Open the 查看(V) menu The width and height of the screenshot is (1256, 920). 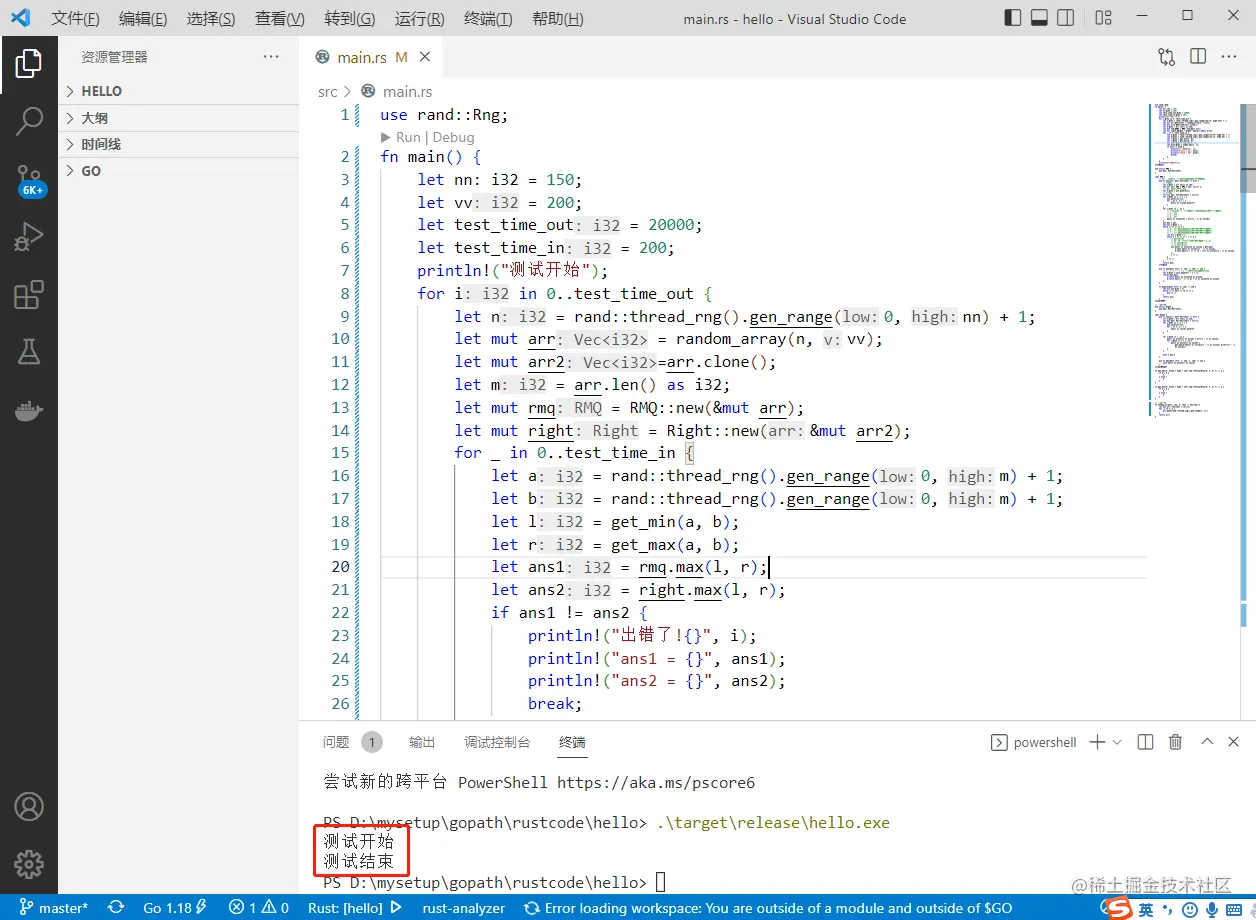(280, 19)
